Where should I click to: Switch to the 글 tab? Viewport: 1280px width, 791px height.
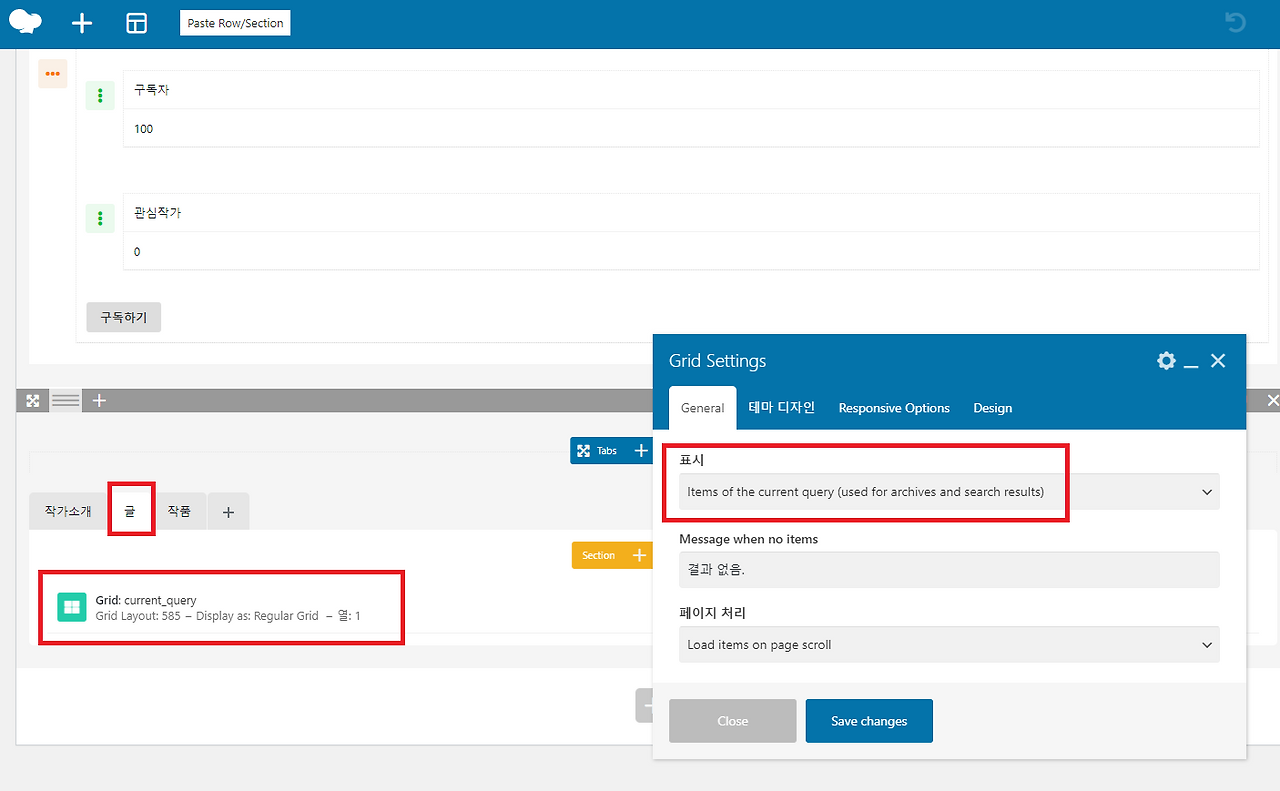[x=130, y=511]
